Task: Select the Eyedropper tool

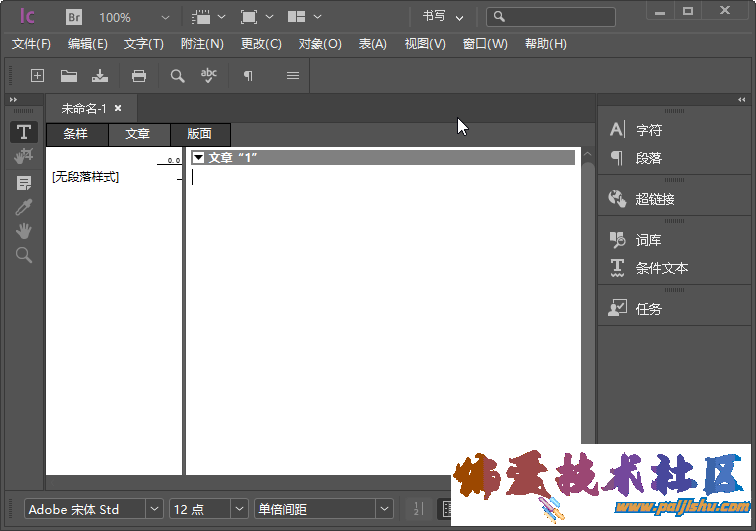Action: (24, 207)
